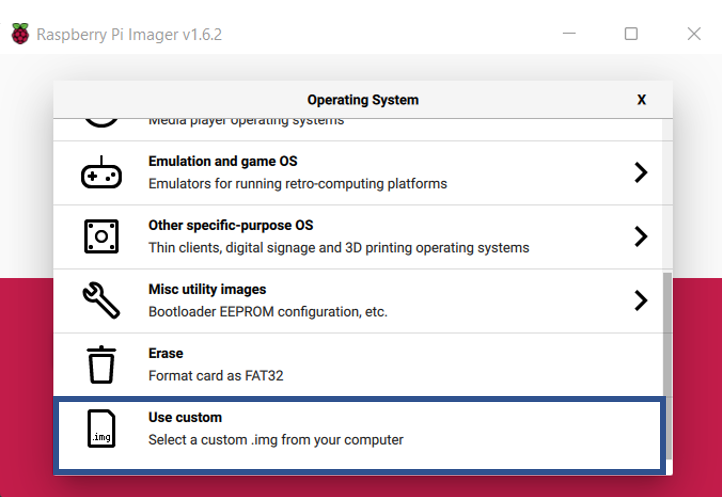The image size is (722, 497).
Task: Expand Other specific-purpose OS chevron
Action: click(641, 237)
